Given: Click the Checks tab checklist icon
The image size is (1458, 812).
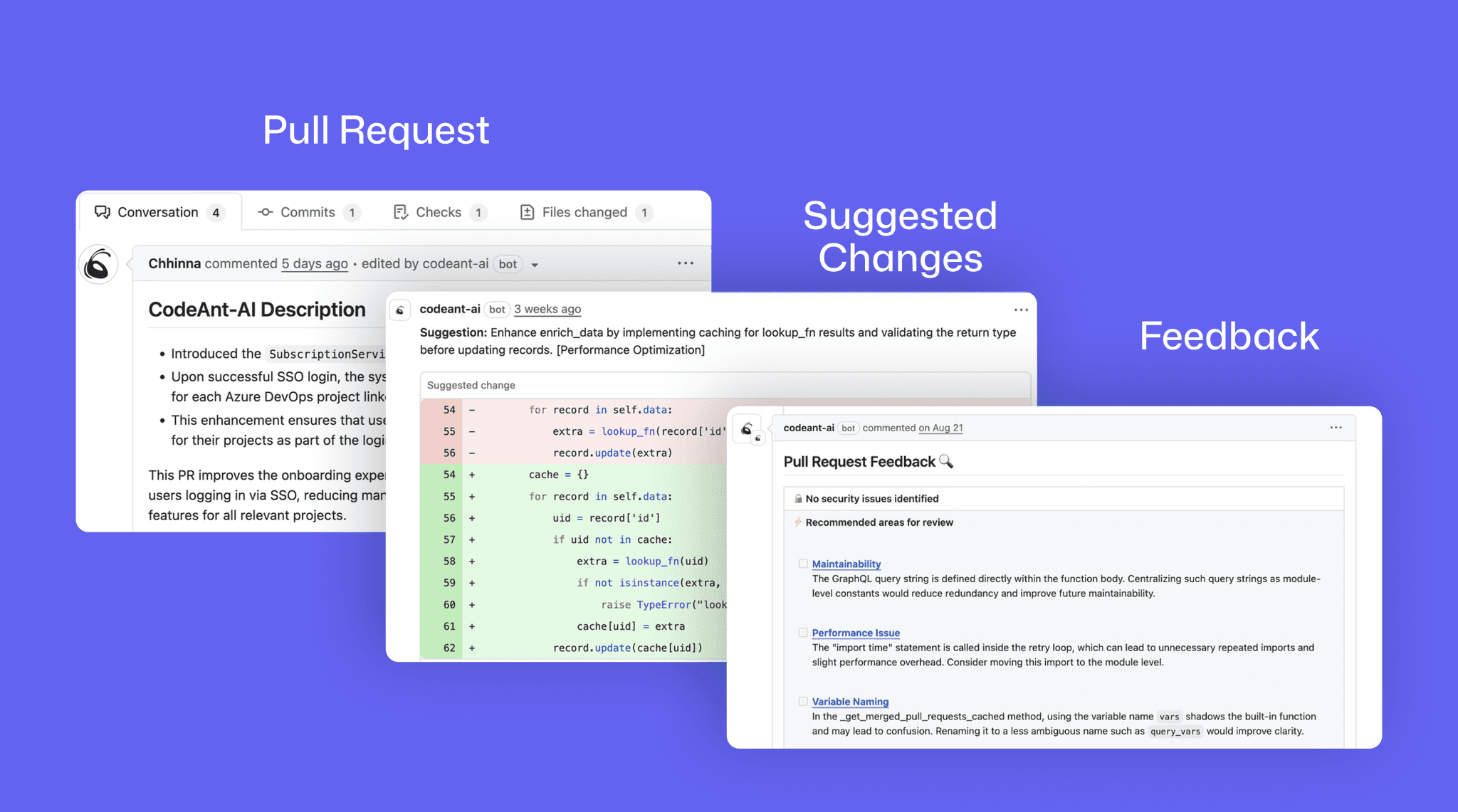Looking at the screenshot, I should [x=401, y=212].
